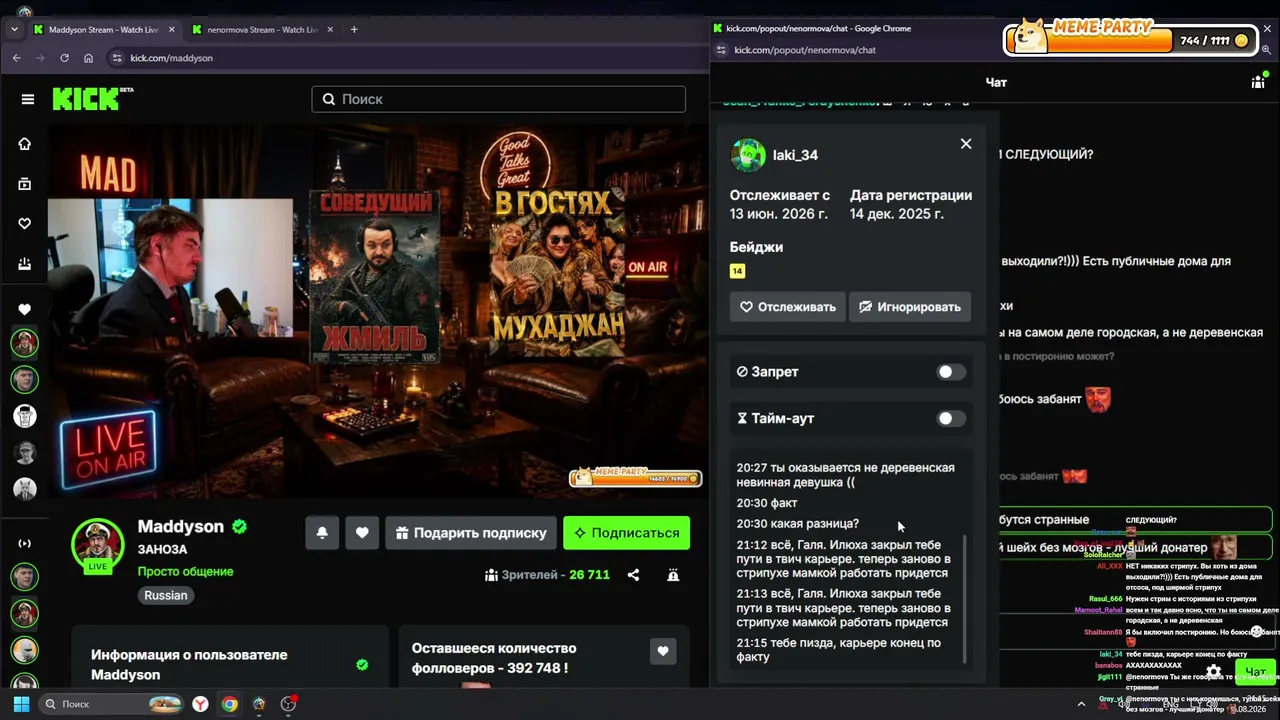The width and height of the screenshot is (1280, 720).
Task: Click Игнорировать button on laki_34 card
Action: (910, 307)
